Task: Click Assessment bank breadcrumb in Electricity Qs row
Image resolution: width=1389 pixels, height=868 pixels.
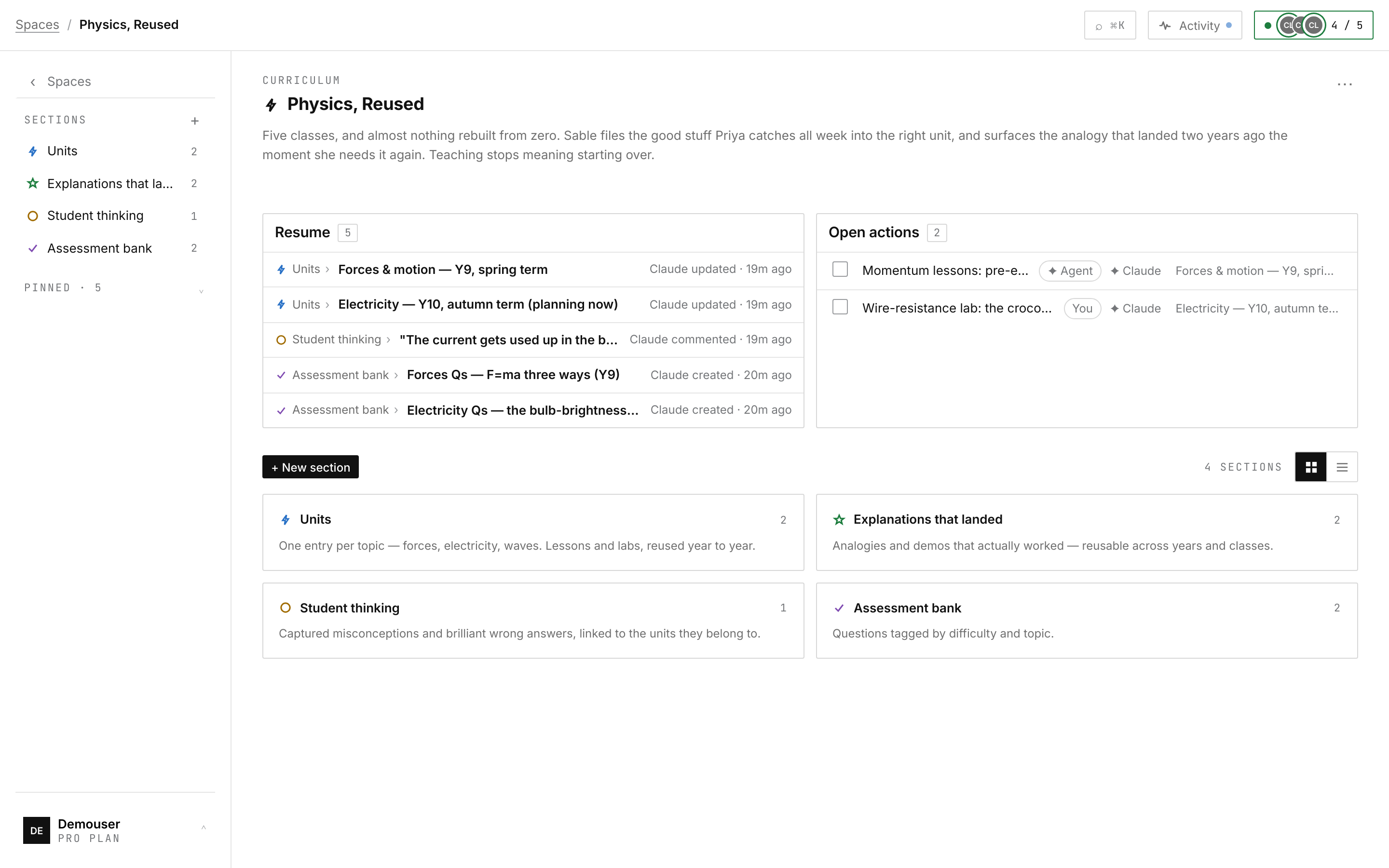Action: (x=340, y=410)
